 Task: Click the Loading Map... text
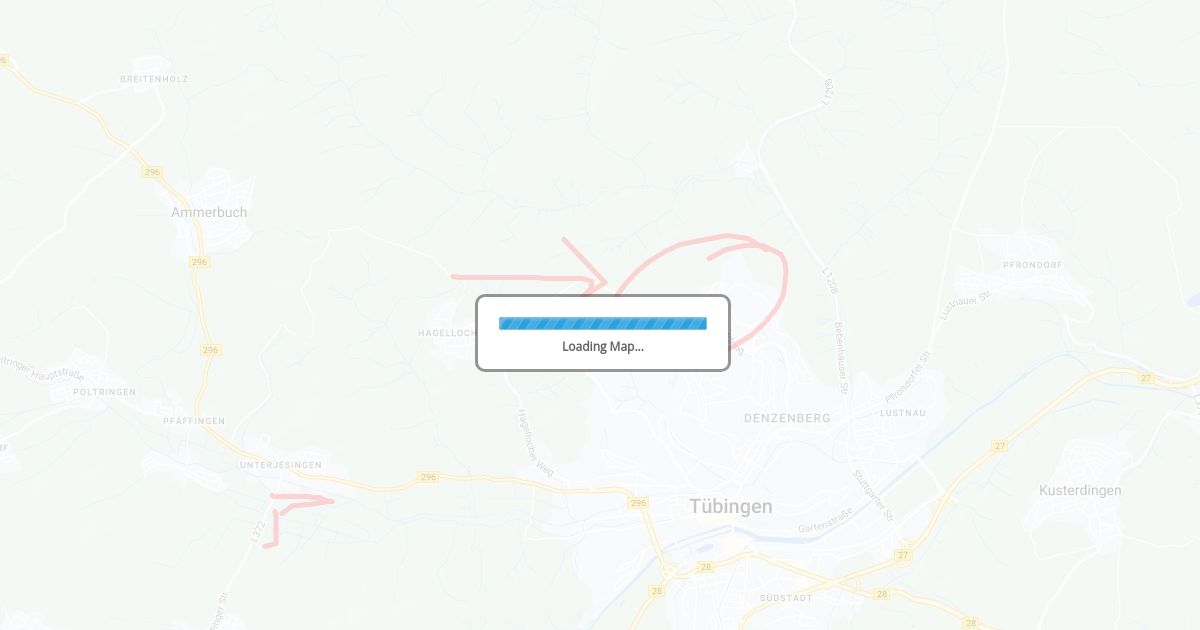click(x=603, y=347)
